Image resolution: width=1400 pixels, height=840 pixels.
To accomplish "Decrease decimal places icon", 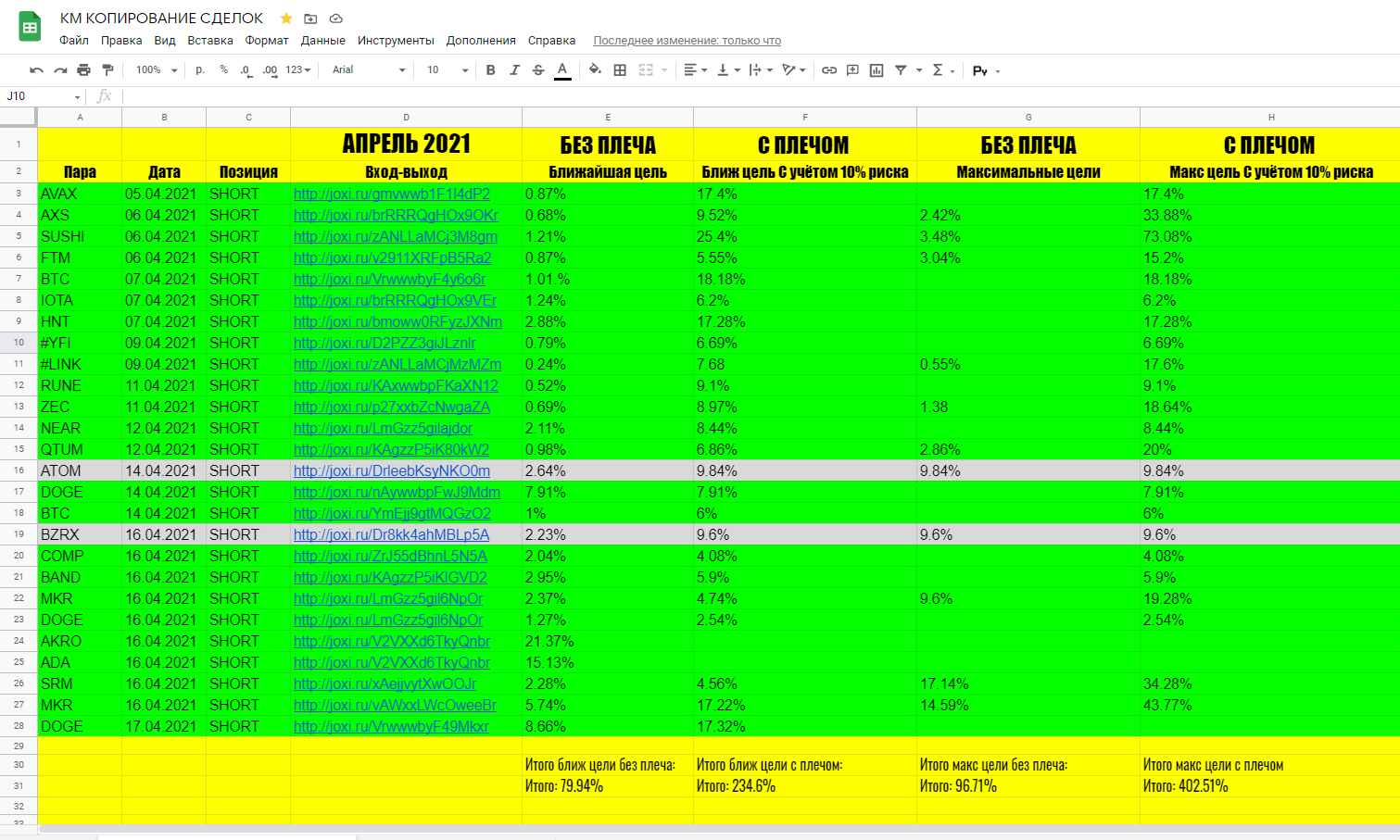I will click(246, 70).
